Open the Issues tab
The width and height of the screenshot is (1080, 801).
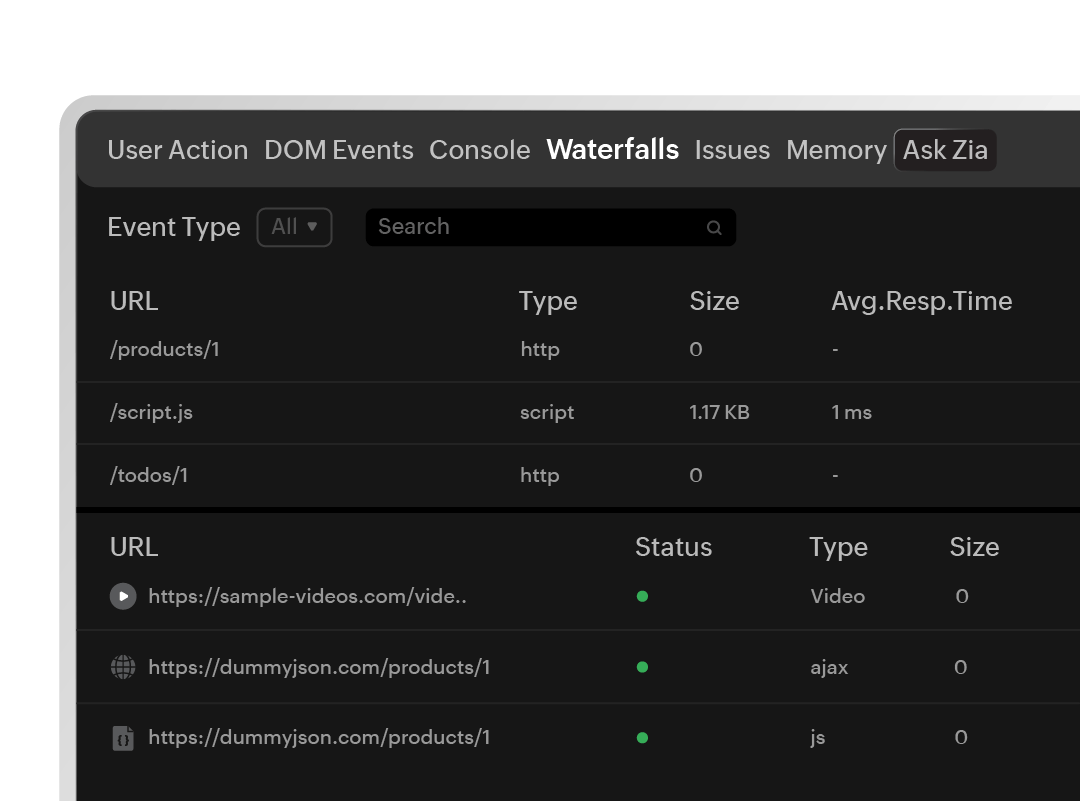[732, 150]
